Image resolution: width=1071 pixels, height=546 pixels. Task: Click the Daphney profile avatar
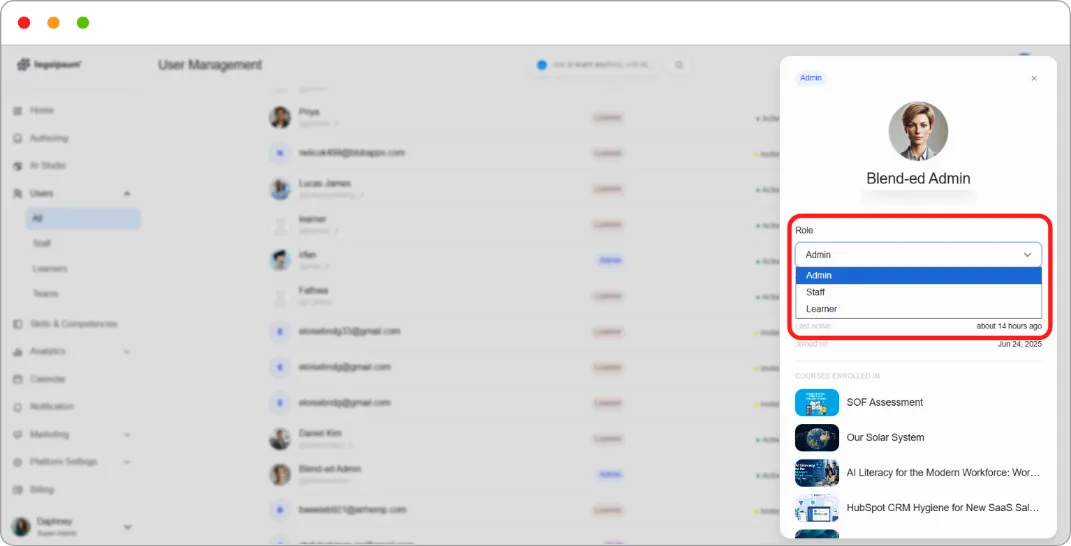(21, 526)
